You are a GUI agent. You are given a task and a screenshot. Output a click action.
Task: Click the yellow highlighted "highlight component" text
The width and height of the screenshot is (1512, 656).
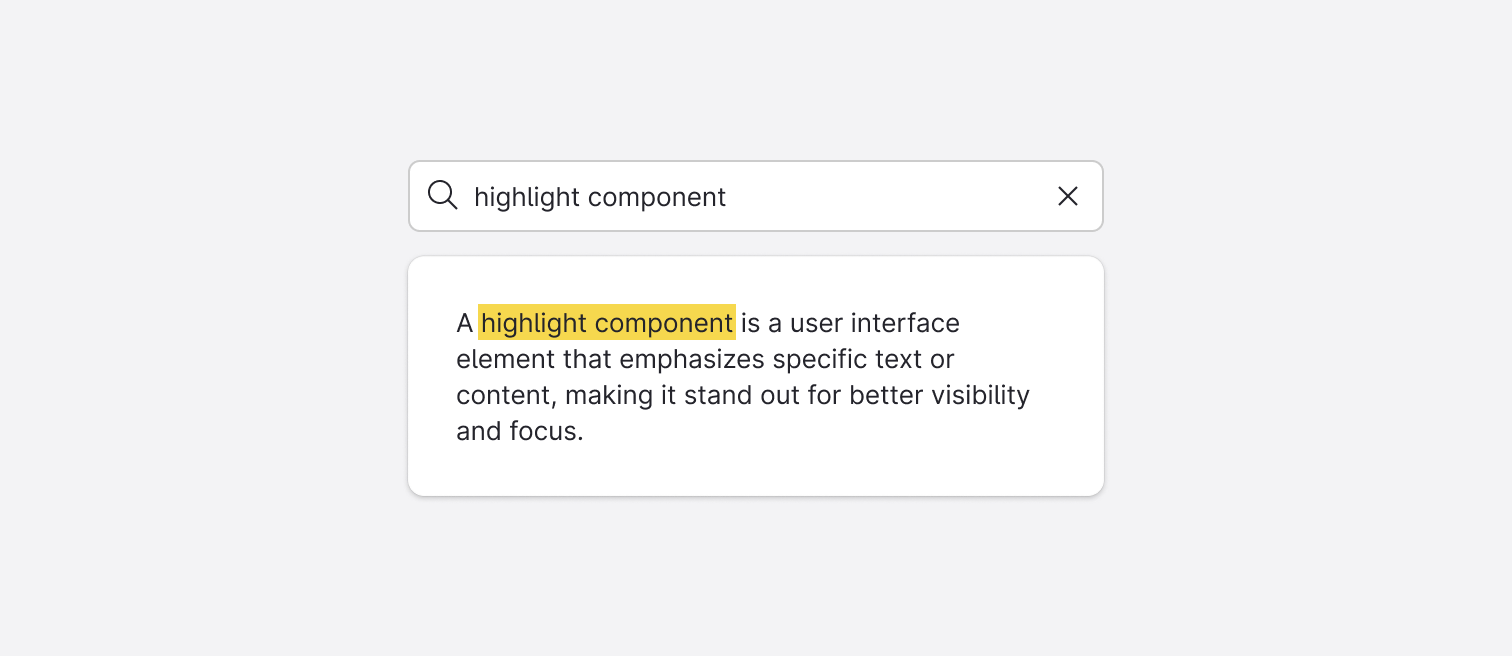pyautogui.click(x=607, y=323)
